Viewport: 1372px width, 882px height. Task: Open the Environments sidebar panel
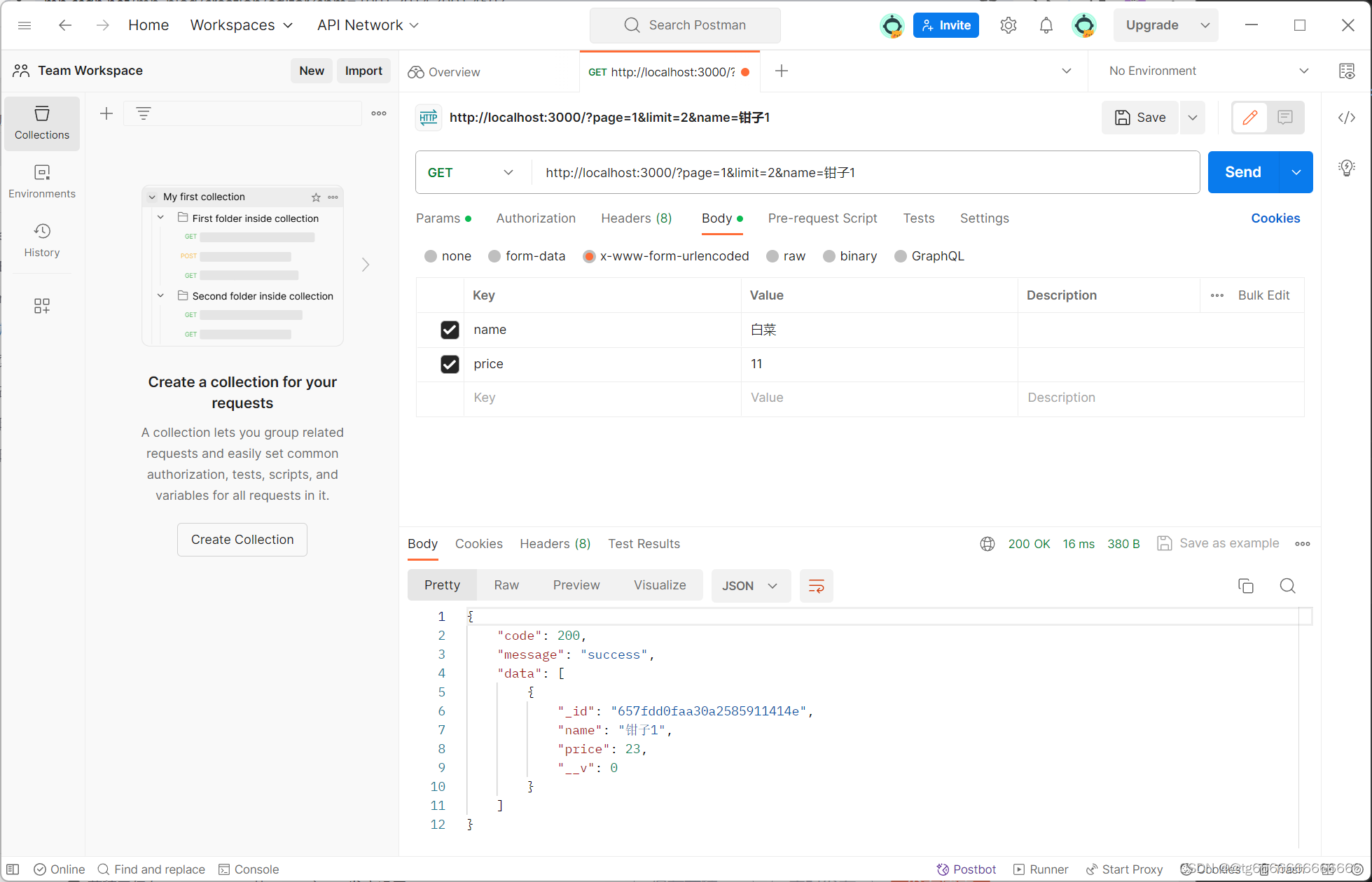pos(42,181)
